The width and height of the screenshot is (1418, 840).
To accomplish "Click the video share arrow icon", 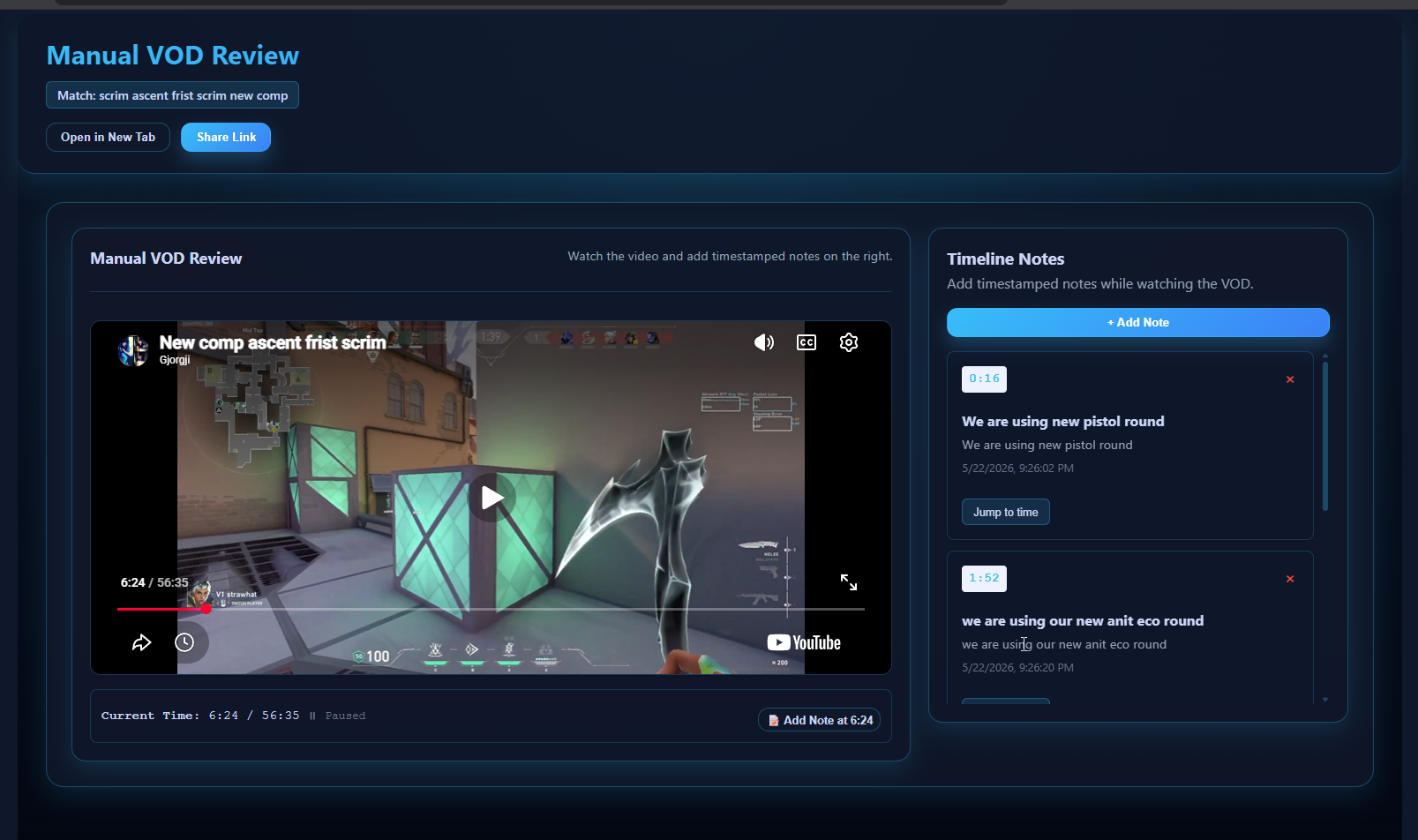I will tap(141, 642).
